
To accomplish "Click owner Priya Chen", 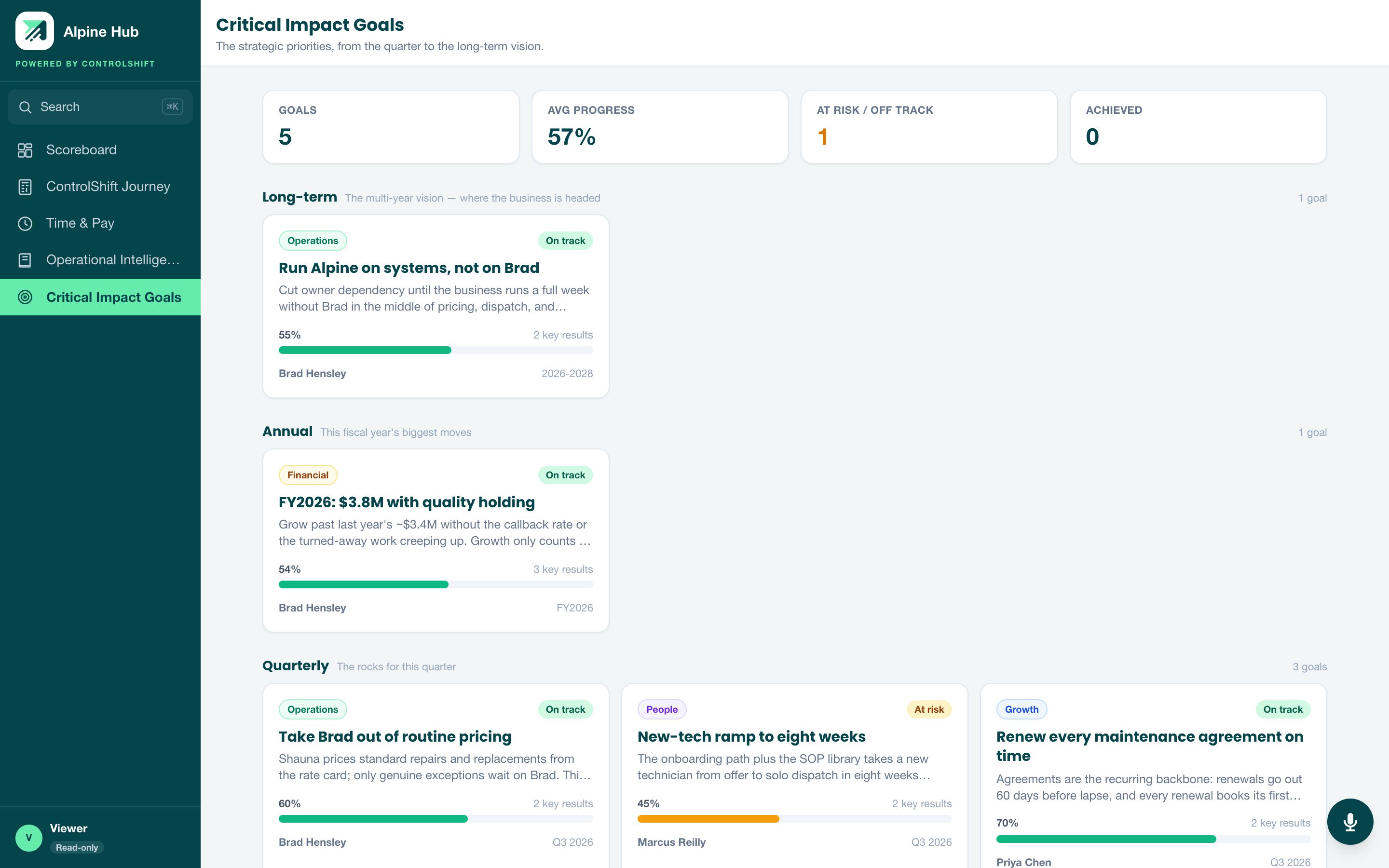I will point(1023,862).
